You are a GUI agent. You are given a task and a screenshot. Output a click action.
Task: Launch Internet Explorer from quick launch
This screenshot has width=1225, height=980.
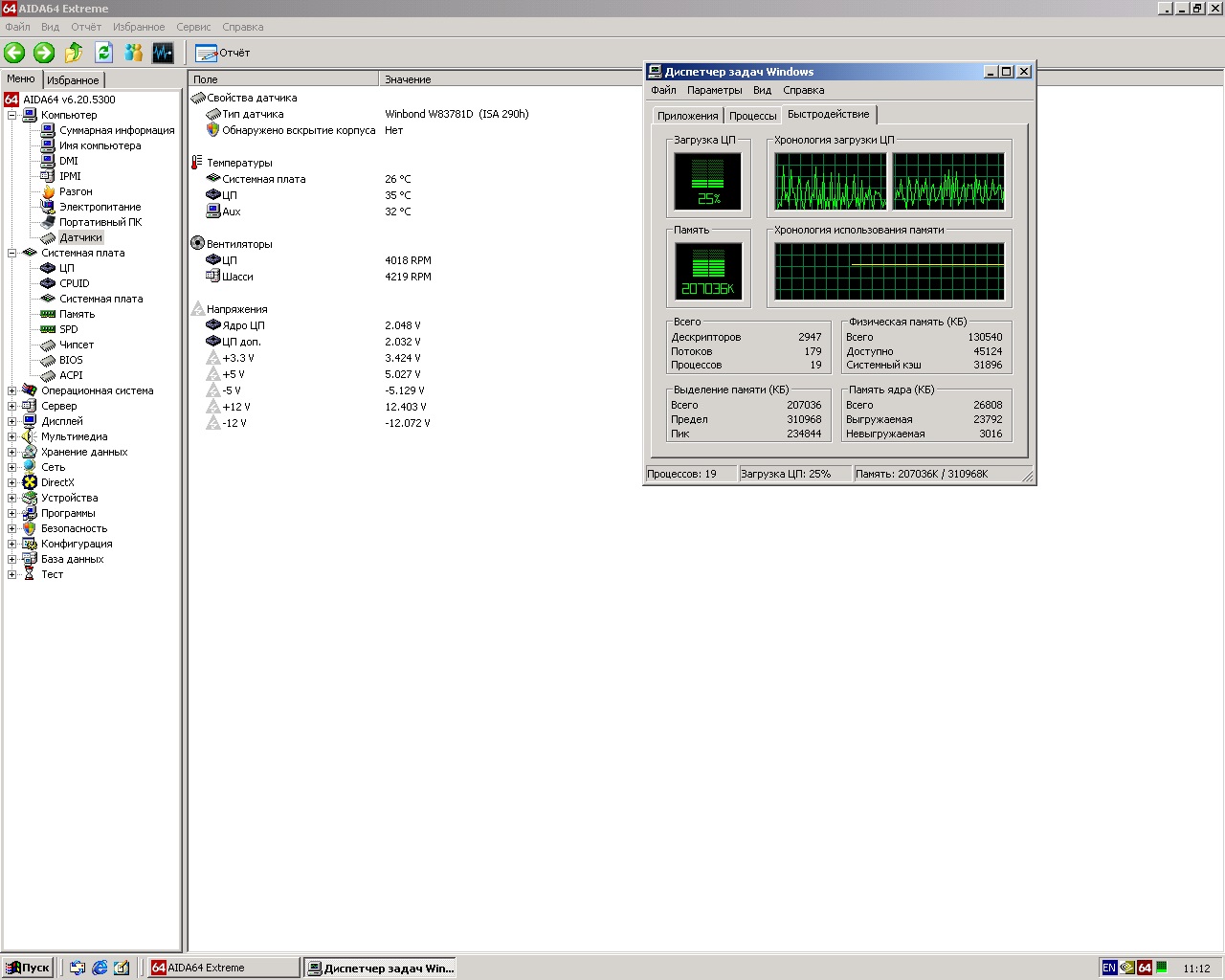pos(100,968)
